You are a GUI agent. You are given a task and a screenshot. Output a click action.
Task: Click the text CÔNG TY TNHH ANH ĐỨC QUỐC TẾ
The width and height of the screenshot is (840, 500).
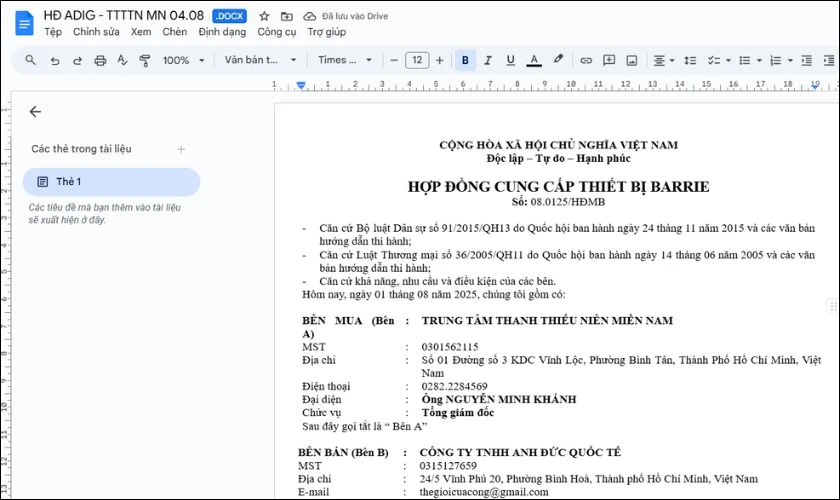click(520, 452)
